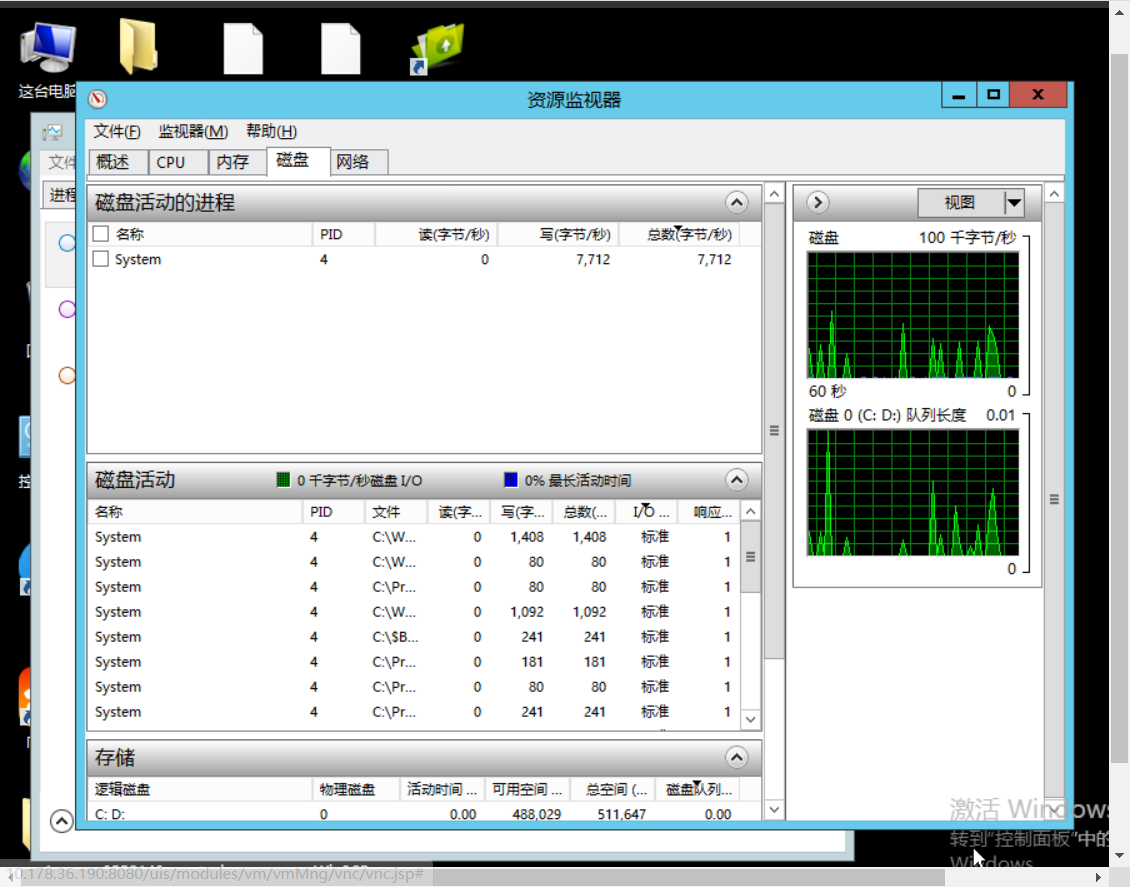Click the green 磁盘 I/O legend square
The image size is (1130, 887).
point(283,480)
